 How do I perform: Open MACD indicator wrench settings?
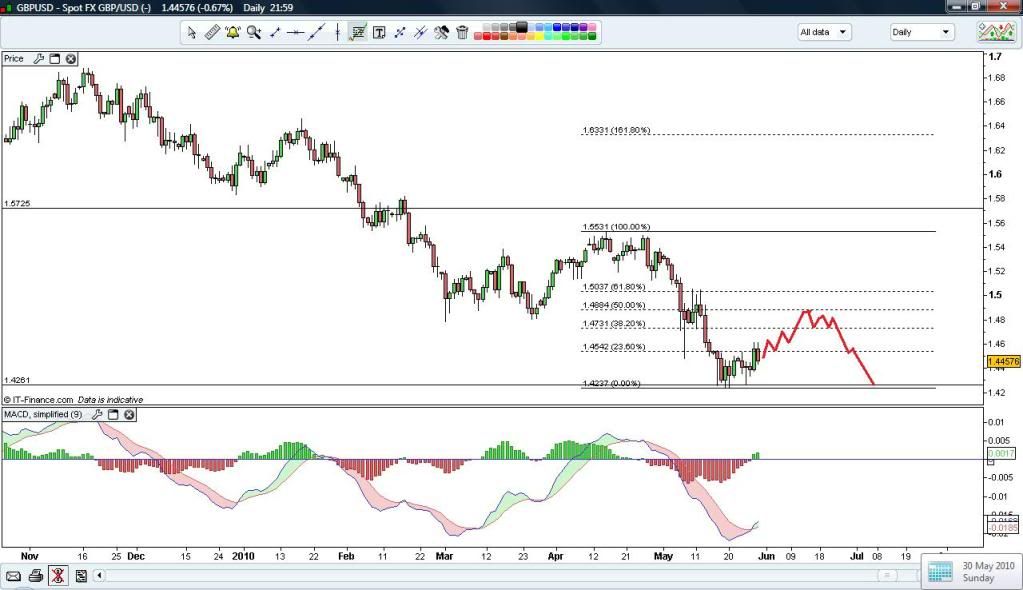point(97,414)
